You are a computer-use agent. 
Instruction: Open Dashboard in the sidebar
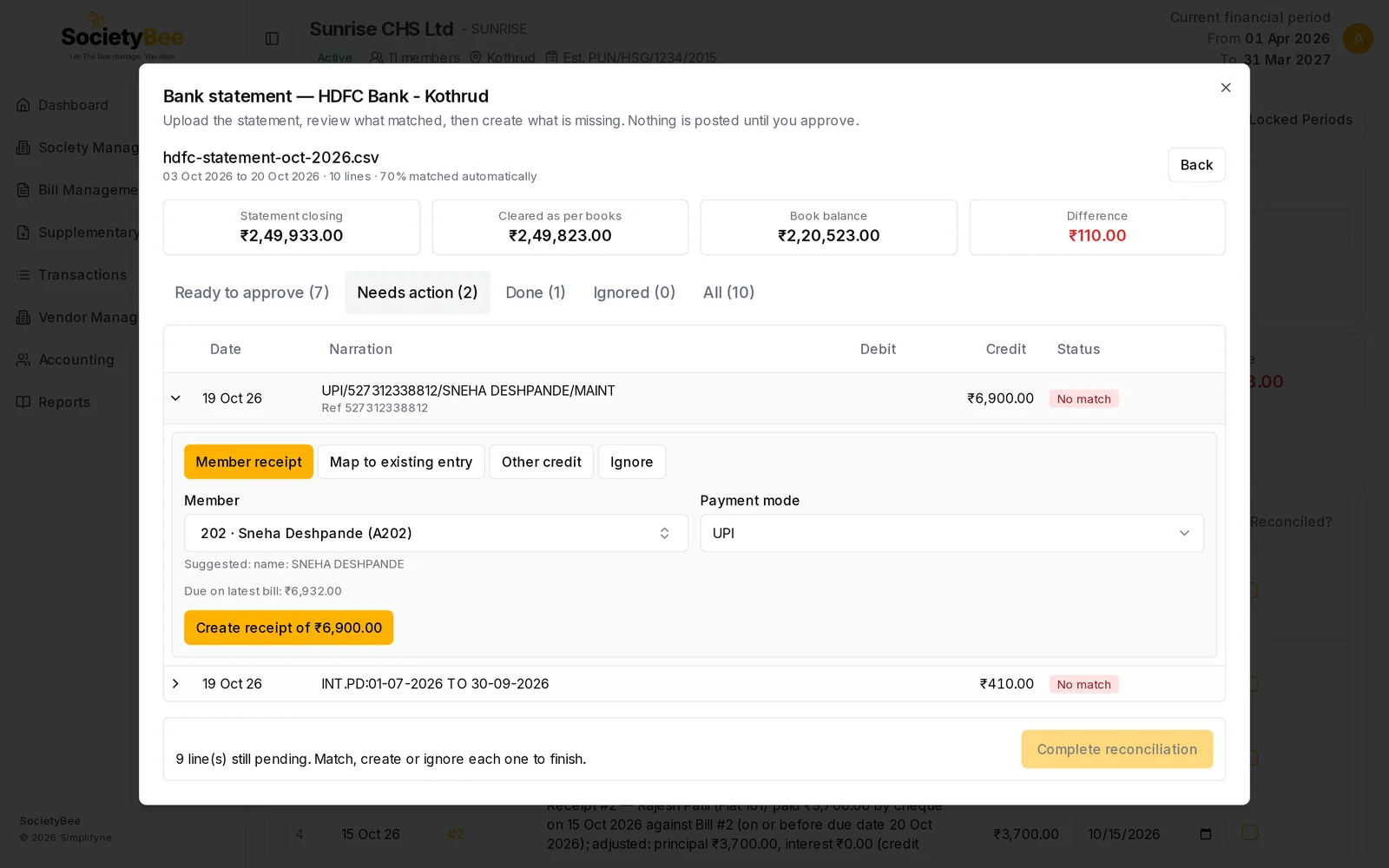[73, 105]
